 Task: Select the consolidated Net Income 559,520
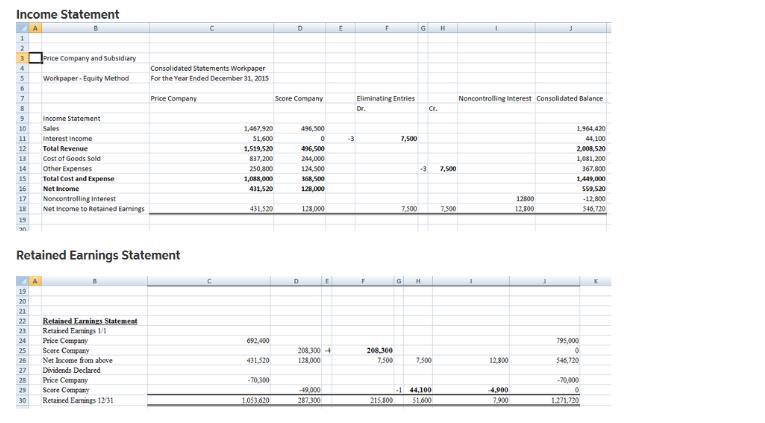click(x=593, y=189)
